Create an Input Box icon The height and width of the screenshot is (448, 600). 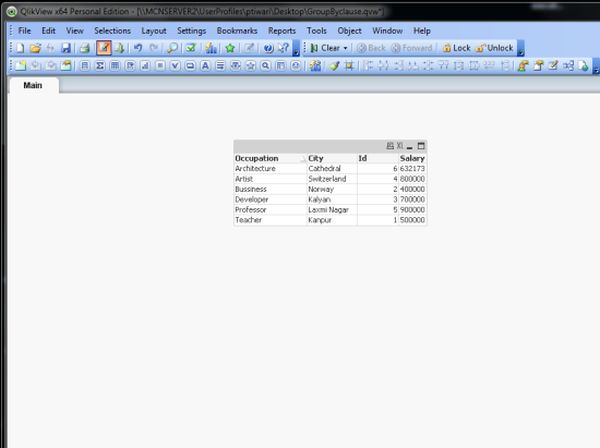click(160, 66)
